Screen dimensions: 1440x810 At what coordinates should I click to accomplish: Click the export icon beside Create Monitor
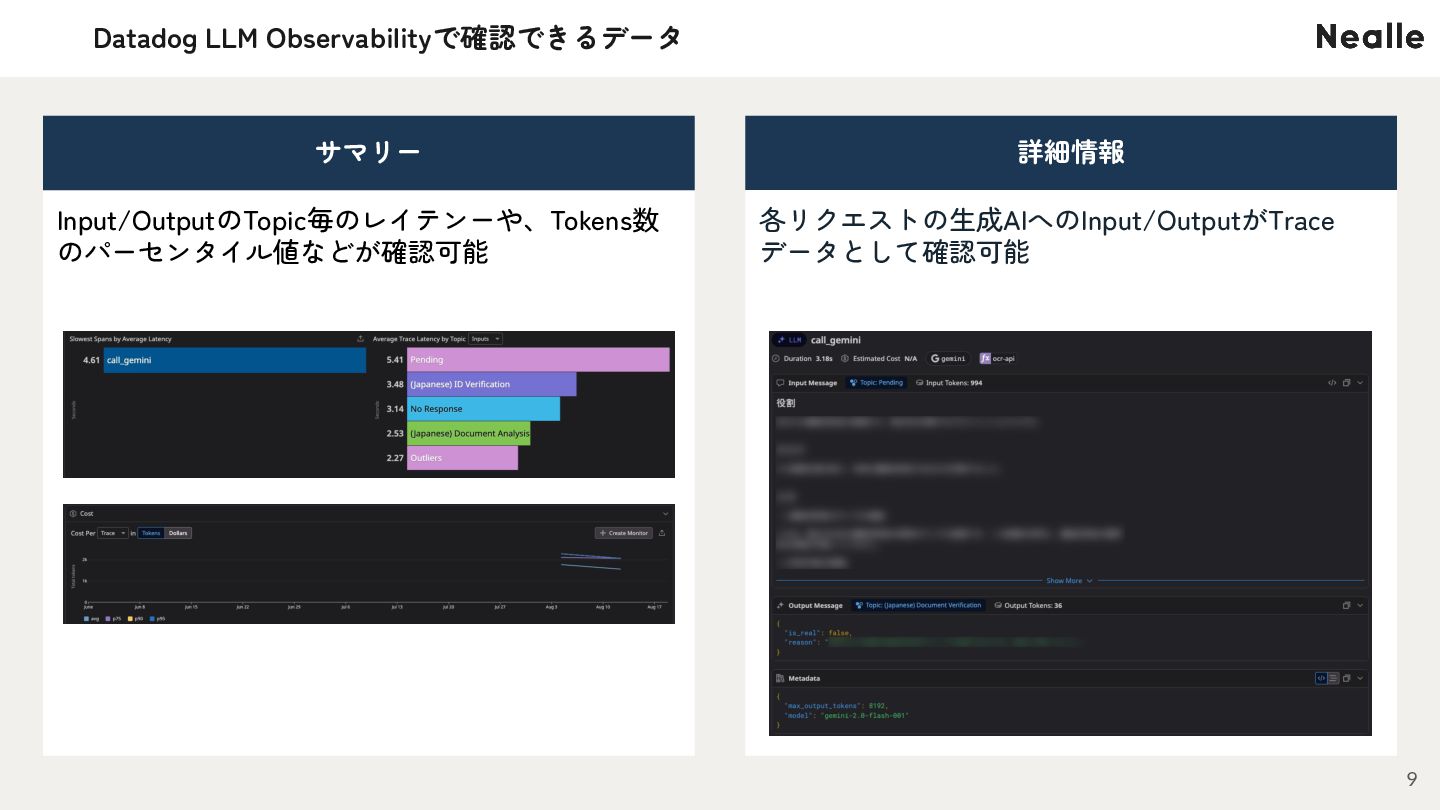click(x=662, y=533)
